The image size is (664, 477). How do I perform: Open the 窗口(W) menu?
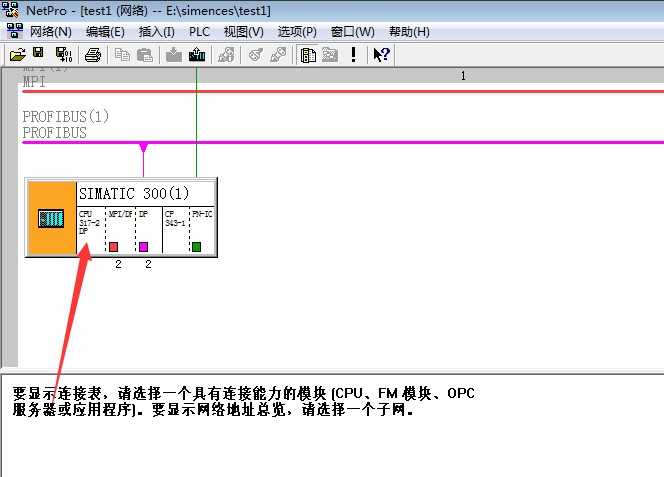tap(352, 32)
